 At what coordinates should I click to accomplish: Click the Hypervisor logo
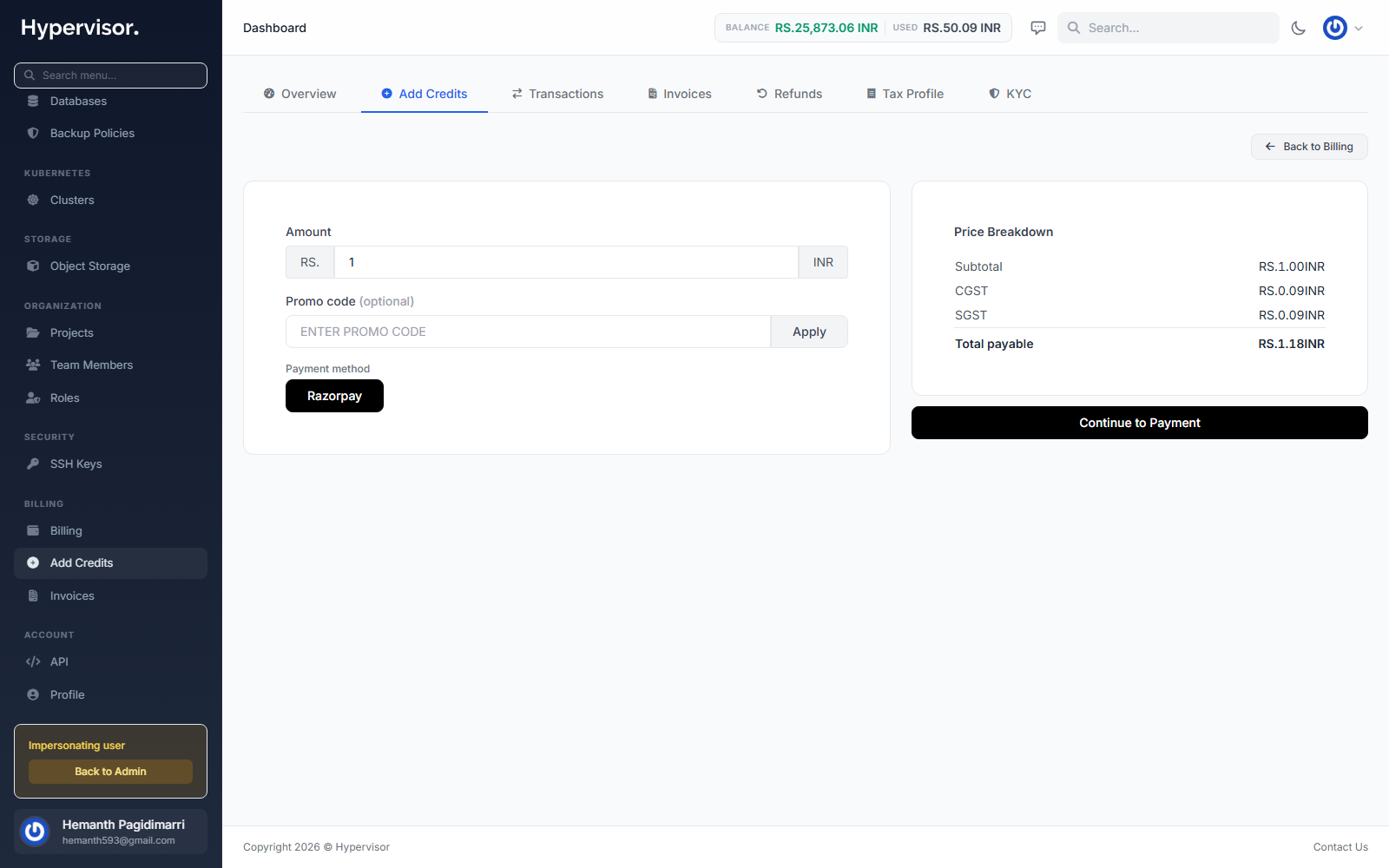click(80, 28)
